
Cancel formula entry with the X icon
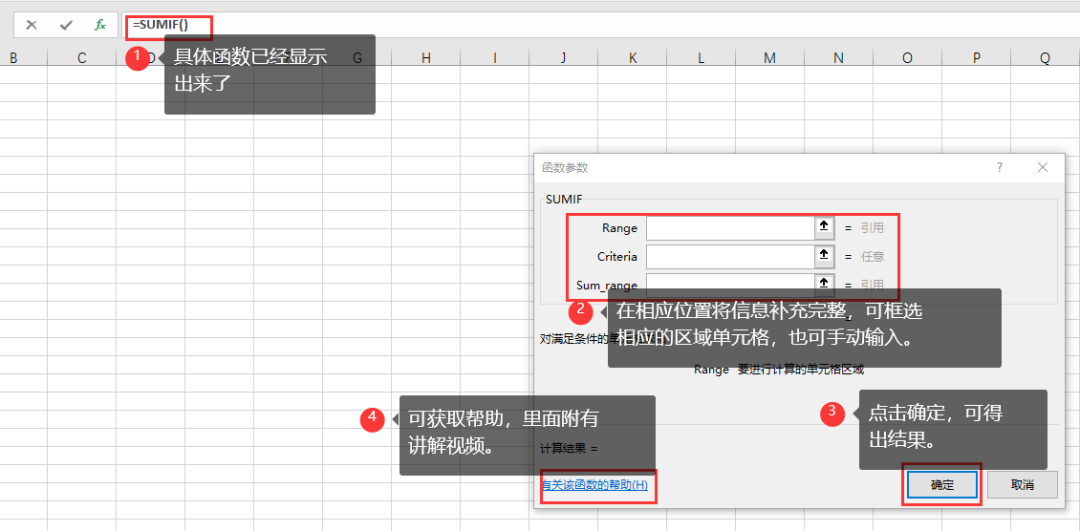(31, 25)
